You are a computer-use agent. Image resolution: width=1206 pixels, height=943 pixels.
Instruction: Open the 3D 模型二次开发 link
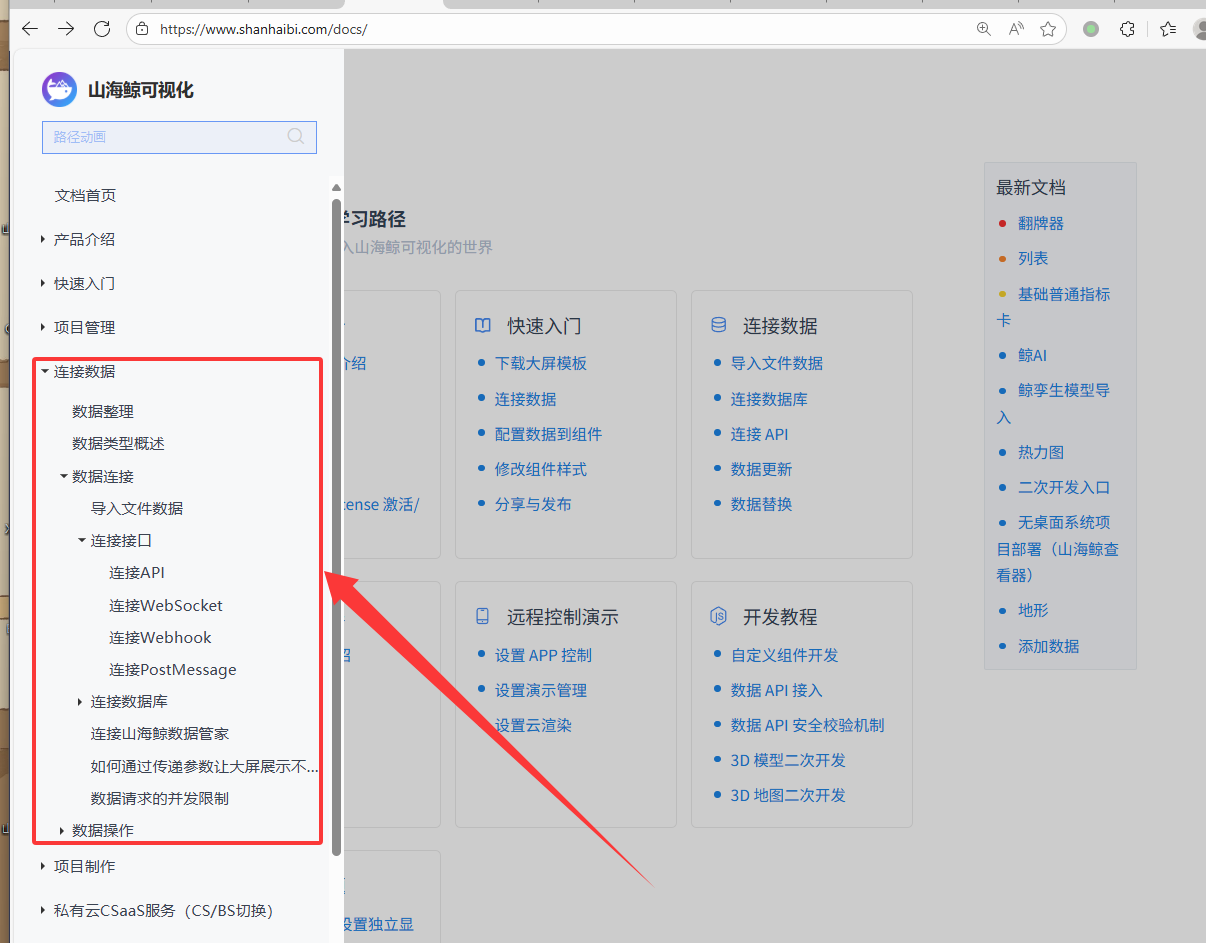click(788, 760)
